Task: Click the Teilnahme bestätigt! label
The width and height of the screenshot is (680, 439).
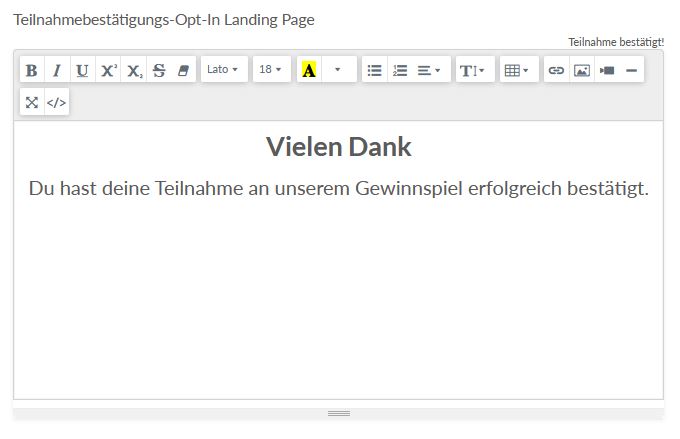Action: pos(616,42)
